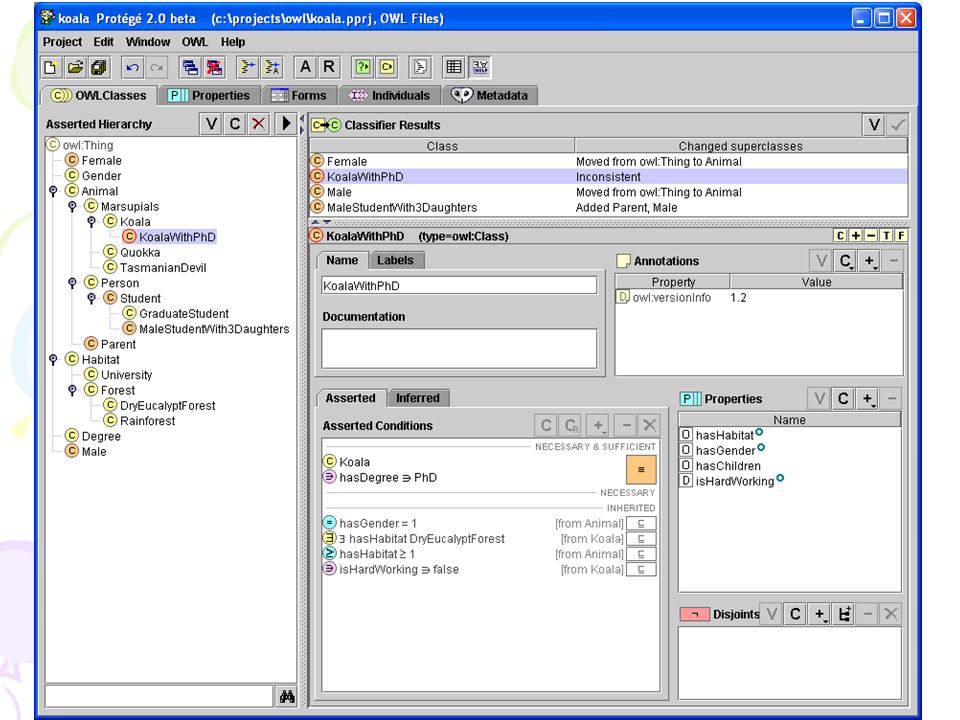Click the View class 'V' button in Asserted Hierarchy

click(211, 124)
